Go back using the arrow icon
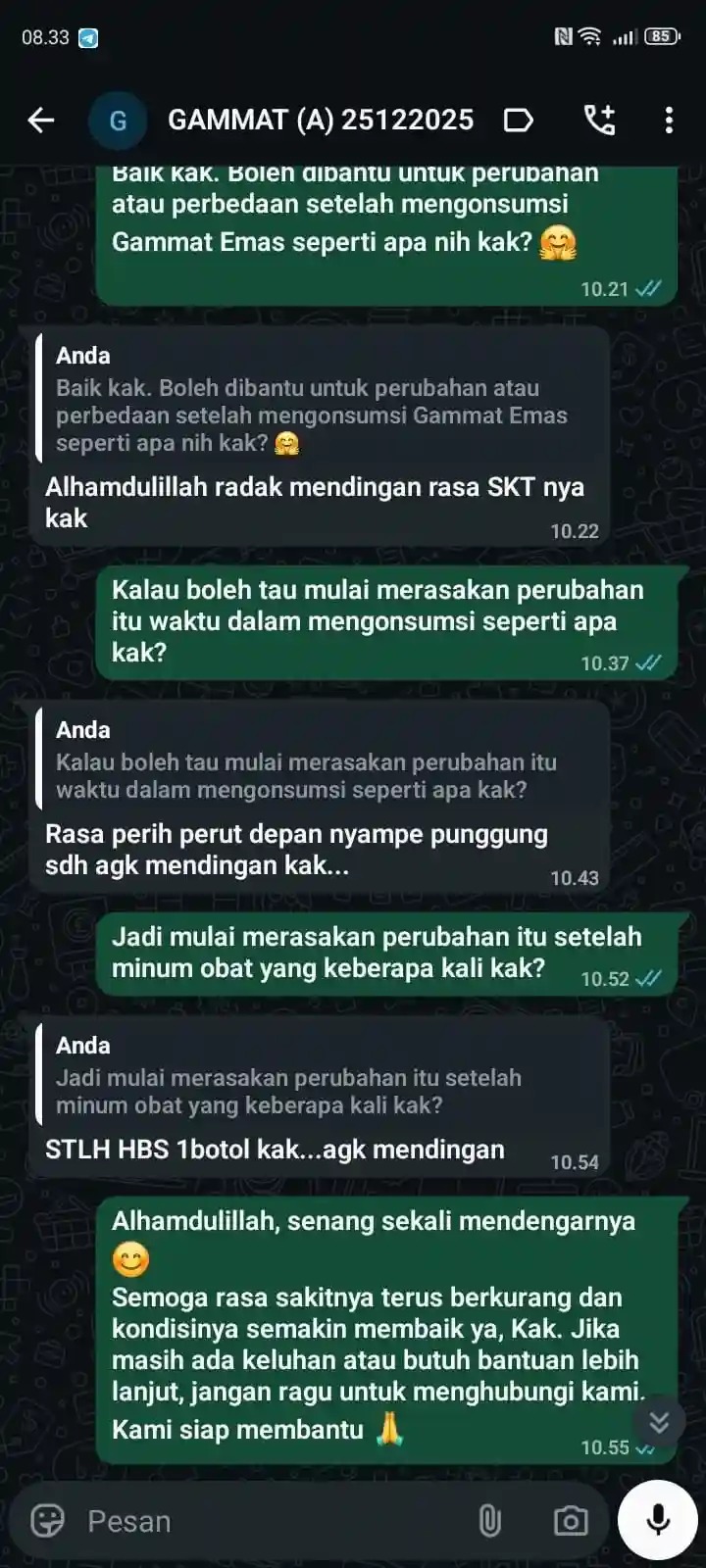Image resolution: width=706 pixels, height=1568 pixels. coord(41,121)
